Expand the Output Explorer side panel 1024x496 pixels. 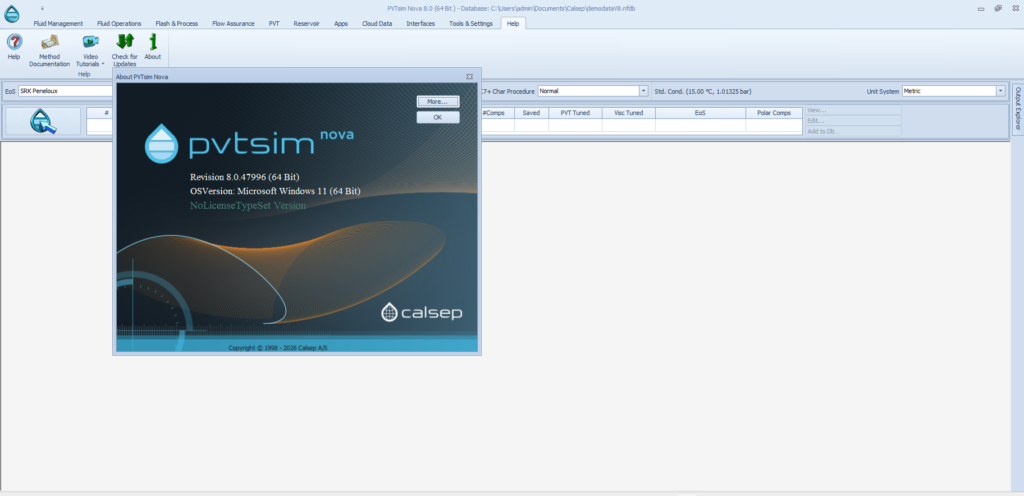[1017, 109]
